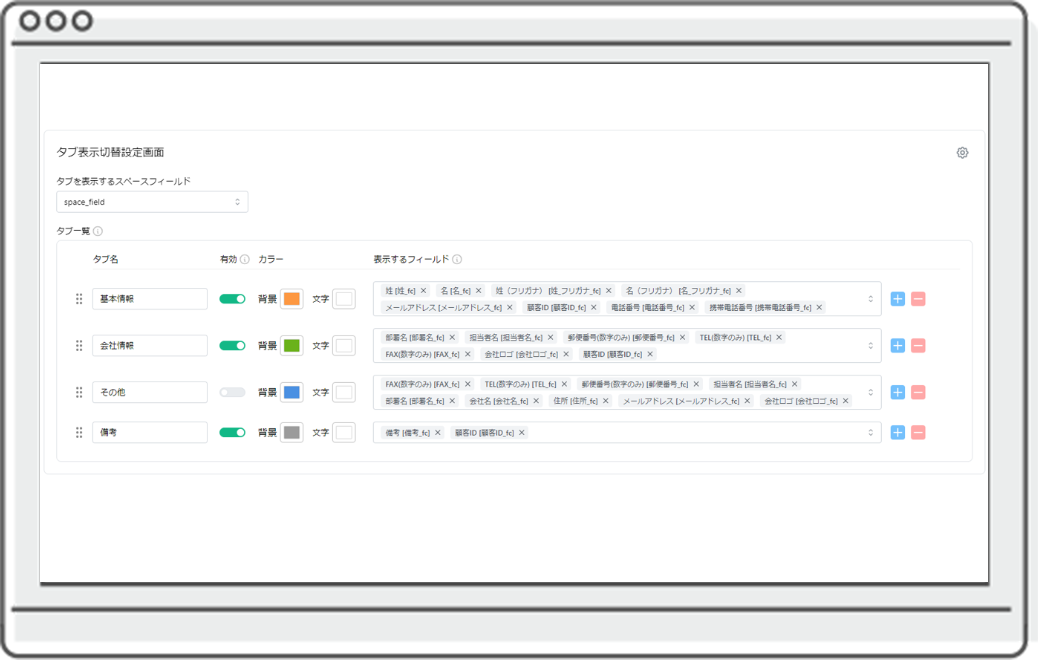
Task: Open the settings gear icon
Action: pyautogui.click(x=962, y=153)
